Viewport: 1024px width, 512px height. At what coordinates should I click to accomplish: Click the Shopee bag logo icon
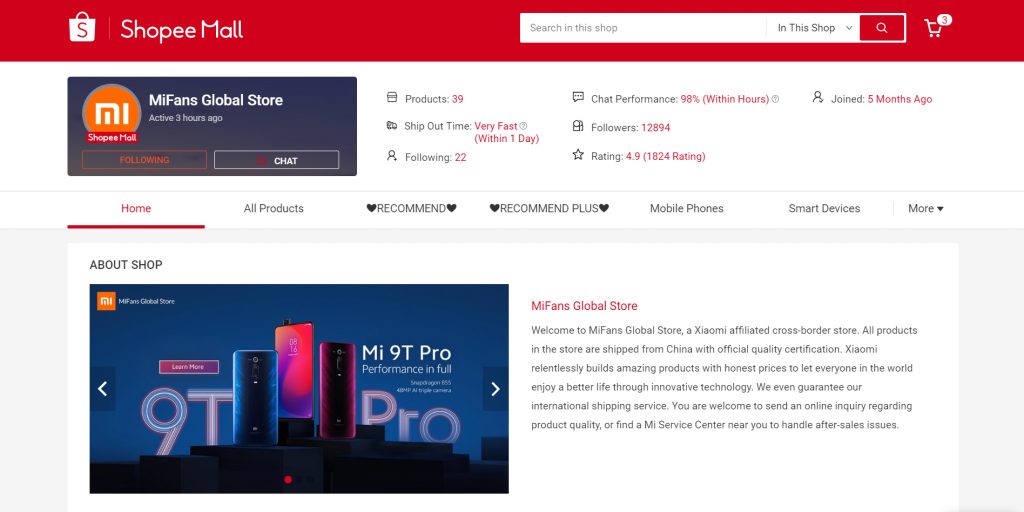[x=82, y=27]
